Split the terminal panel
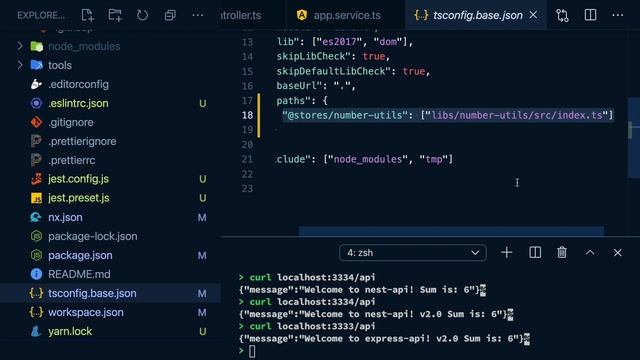This screenshot has height=360, width=640. coord(535,253)
